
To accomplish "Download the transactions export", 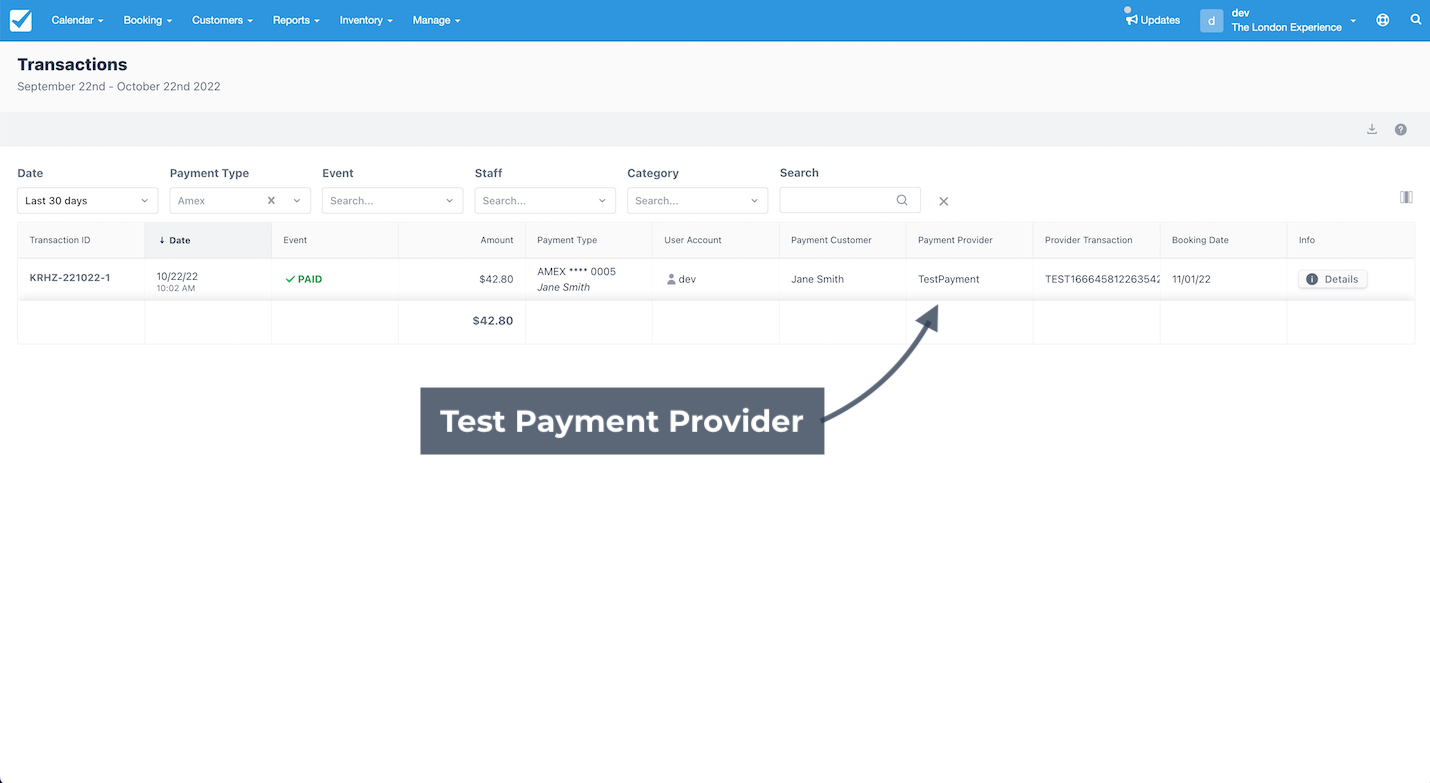I will point(1372,129).
